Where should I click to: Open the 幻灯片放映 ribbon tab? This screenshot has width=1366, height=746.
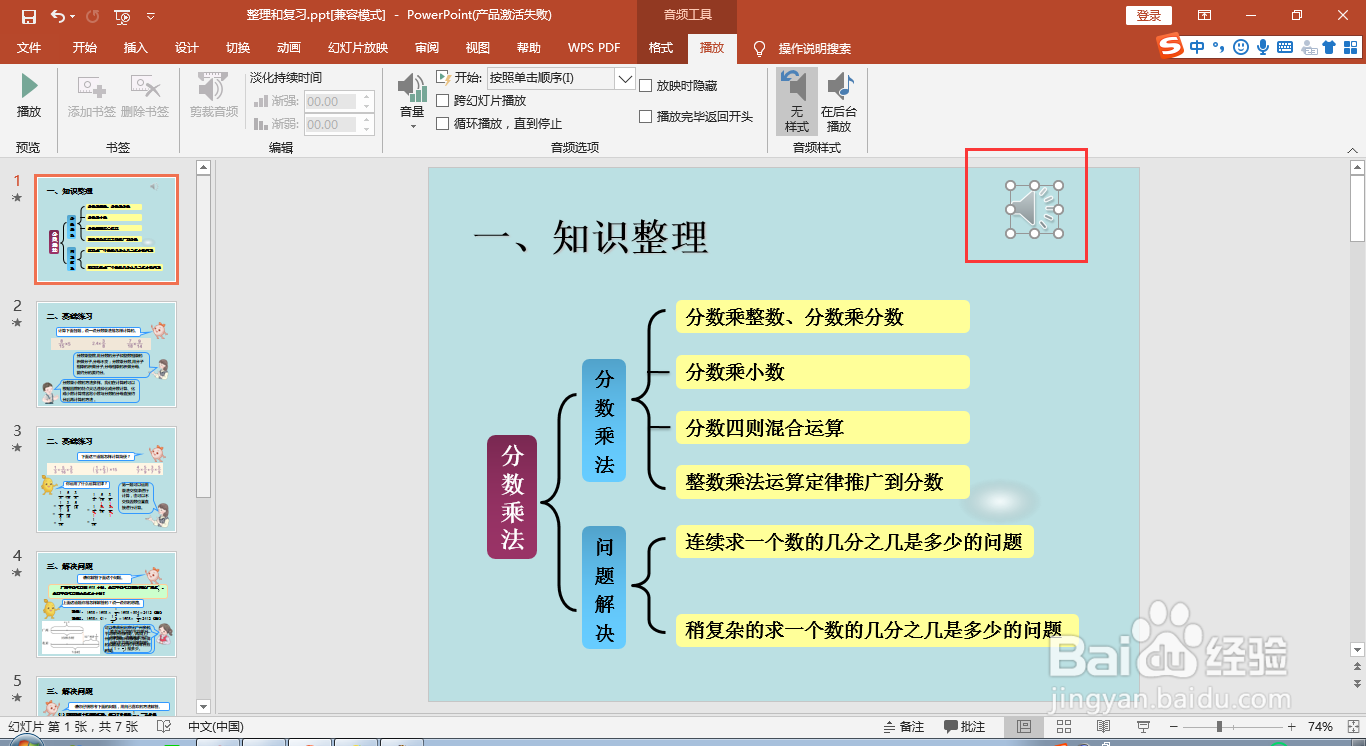pyautogui.click(x=358, y=48)
